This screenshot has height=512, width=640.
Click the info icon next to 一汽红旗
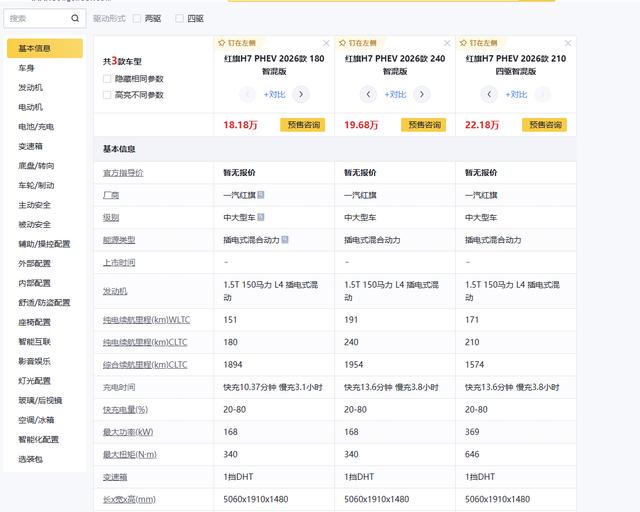pyautogui.click(x=261, y=195)
